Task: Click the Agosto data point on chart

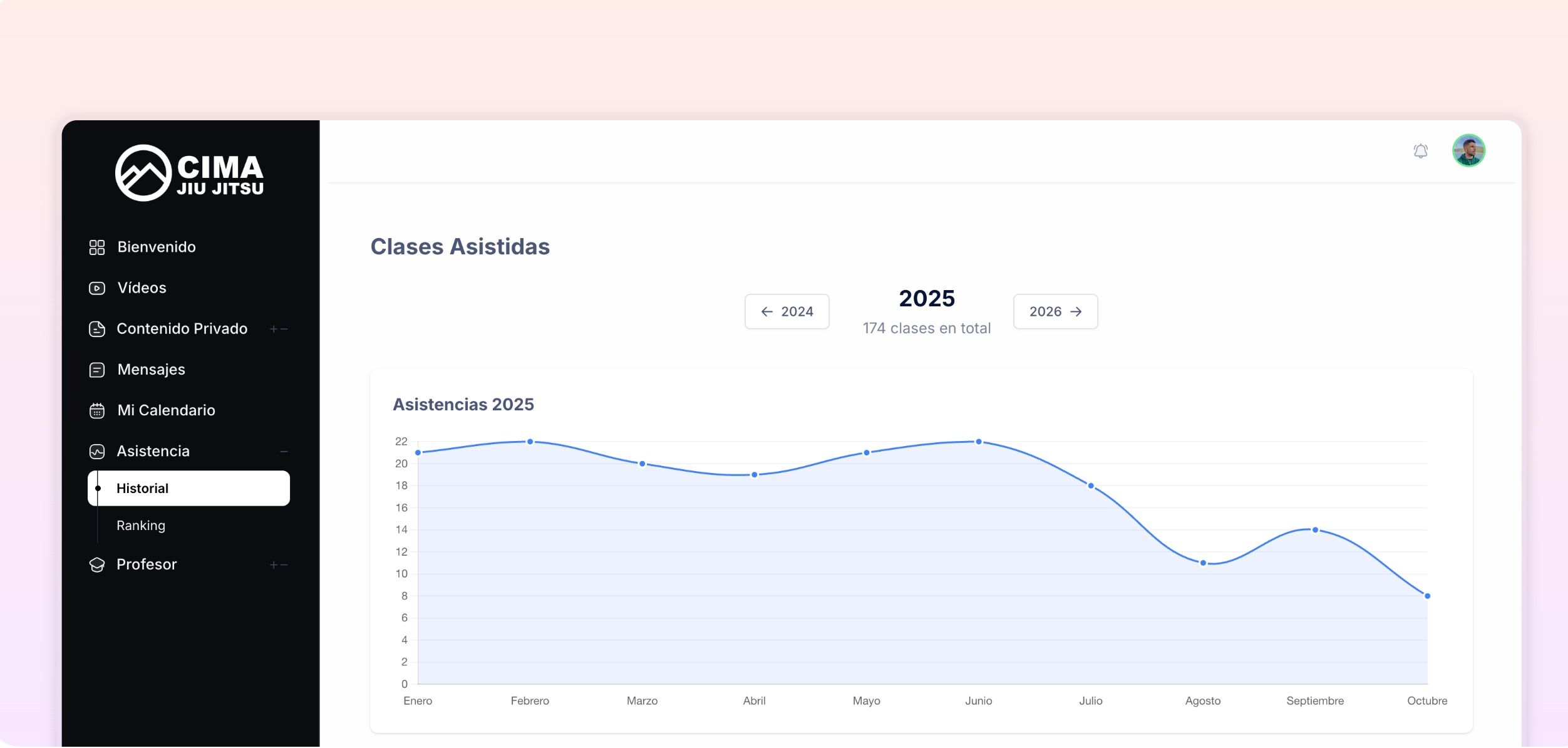Action: pos(1202,563)
